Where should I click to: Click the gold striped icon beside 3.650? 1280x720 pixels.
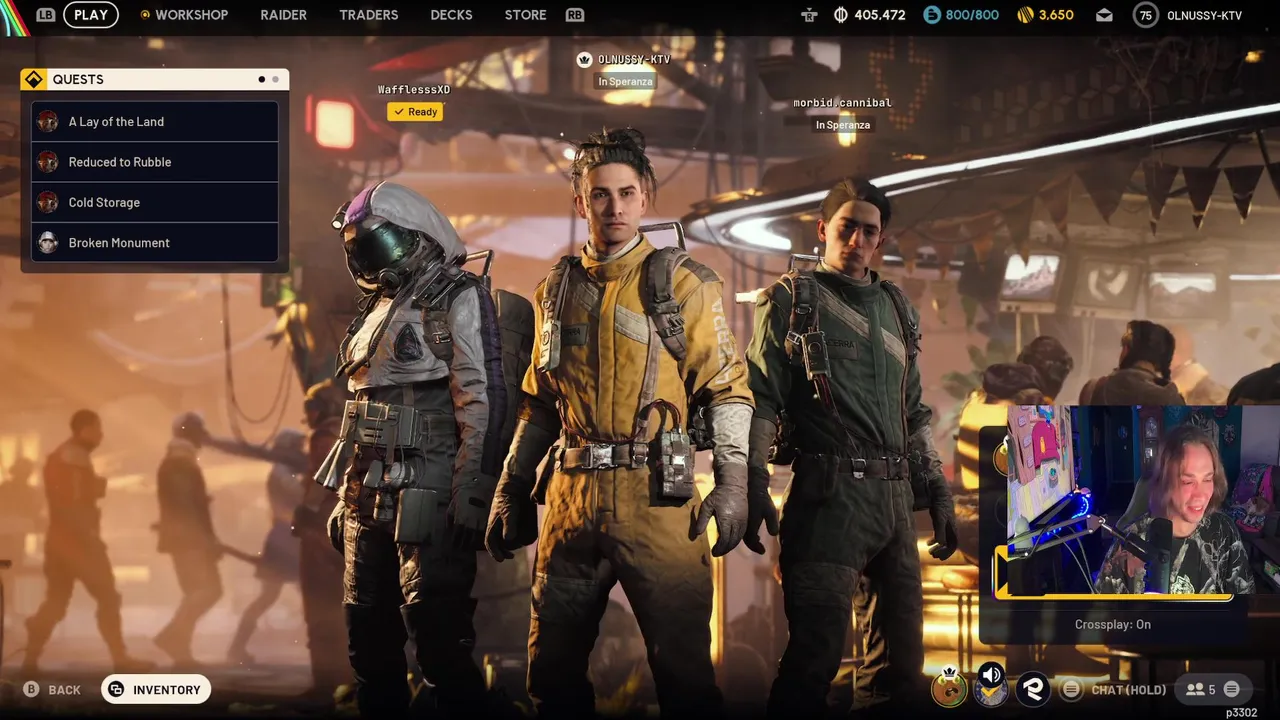click(x=1024, y=15)
